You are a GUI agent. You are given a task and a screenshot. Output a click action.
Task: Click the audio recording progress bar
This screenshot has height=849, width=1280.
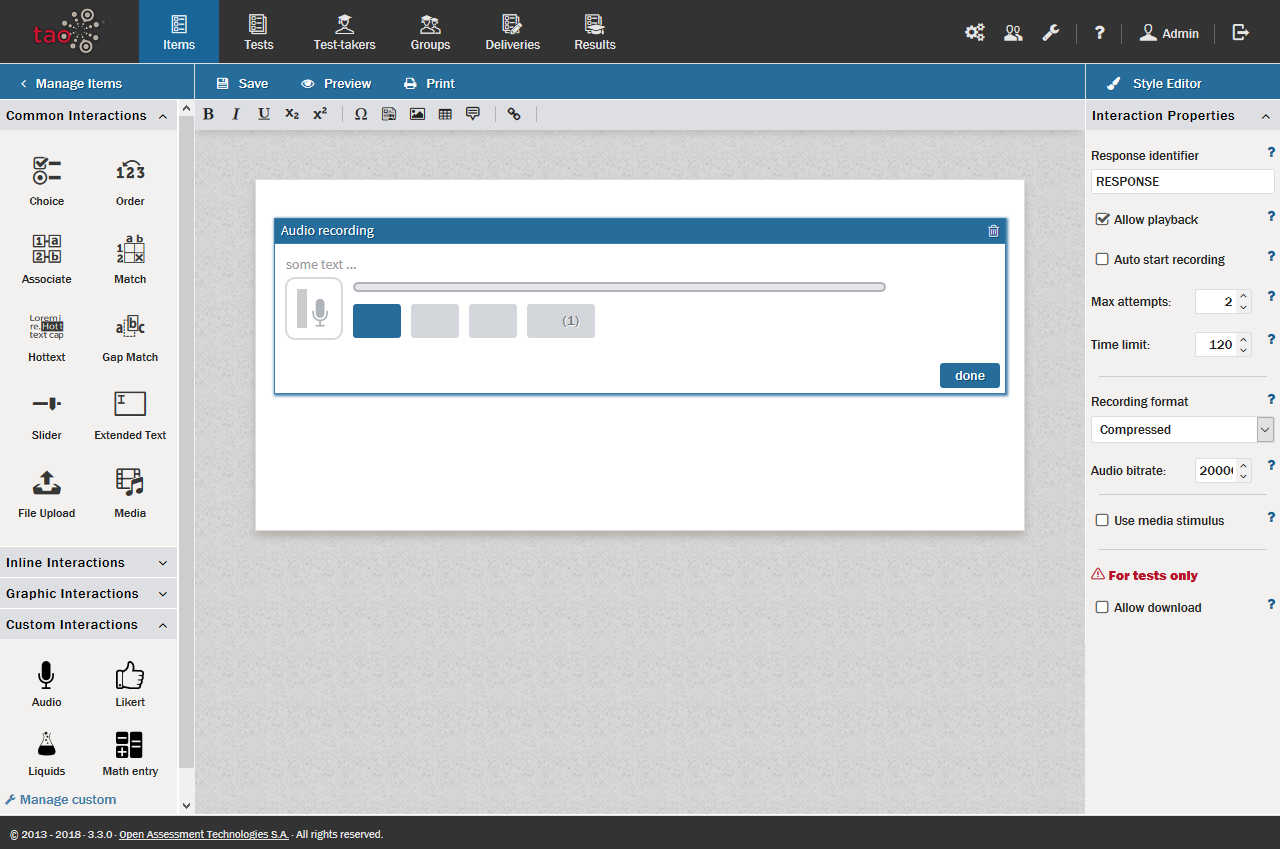tap(619, 287)
